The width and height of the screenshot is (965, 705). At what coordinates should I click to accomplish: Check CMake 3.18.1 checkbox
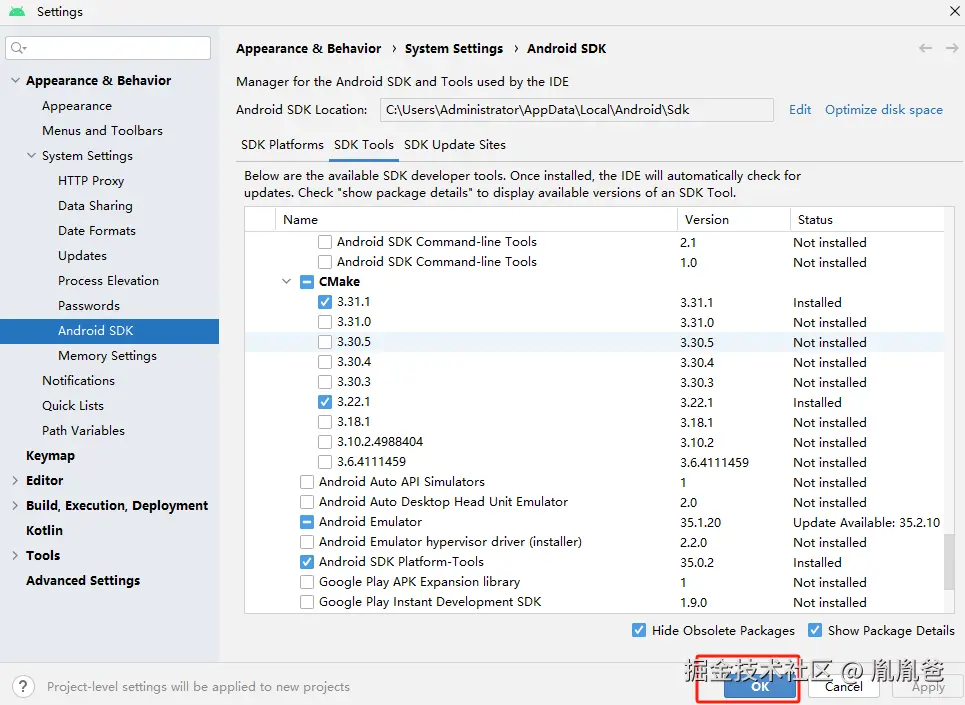325,422
